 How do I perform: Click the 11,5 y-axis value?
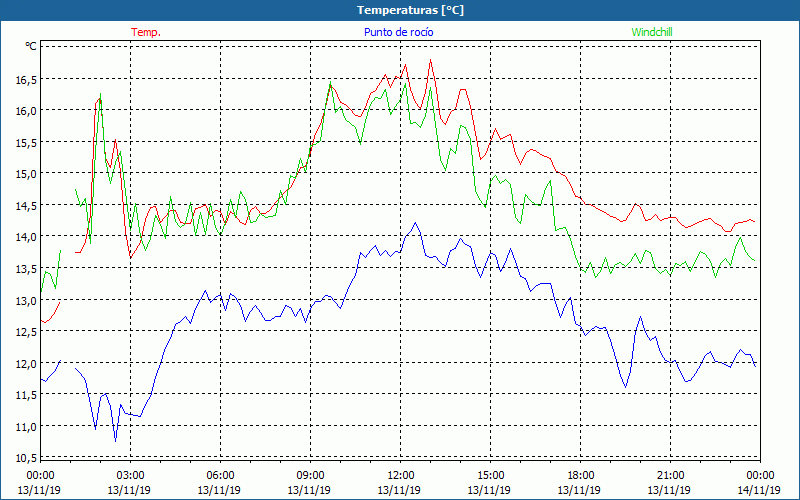[x=27, y=395]
